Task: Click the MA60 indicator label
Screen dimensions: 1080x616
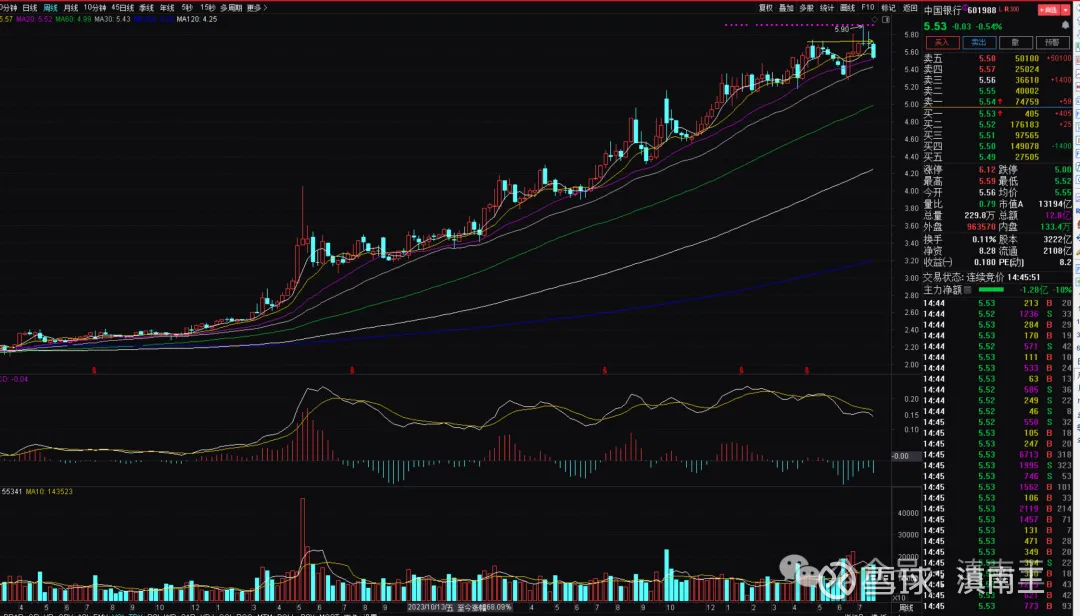Action: [x=73, y=19]
